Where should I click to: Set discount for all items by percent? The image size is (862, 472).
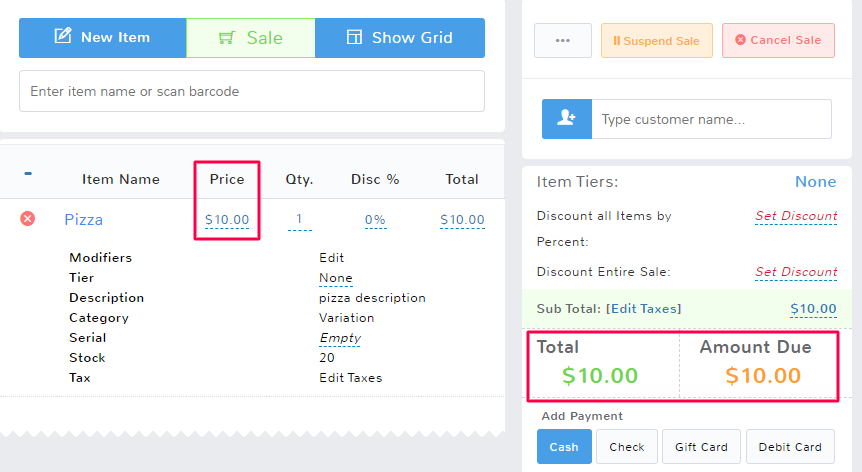tap(796, 216)
